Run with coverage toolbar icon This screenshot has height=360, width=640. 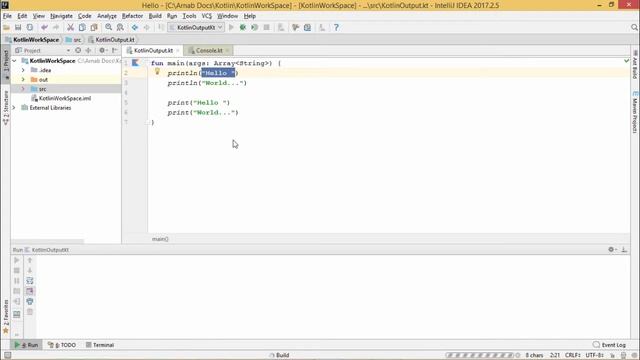[x=255, y=27]
